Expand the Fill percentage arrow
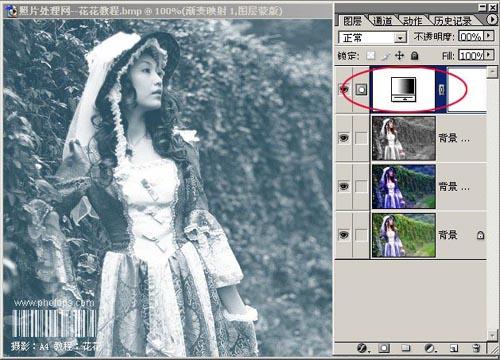The width and height of the screenshot is (500, 360). tap(489, 55)
